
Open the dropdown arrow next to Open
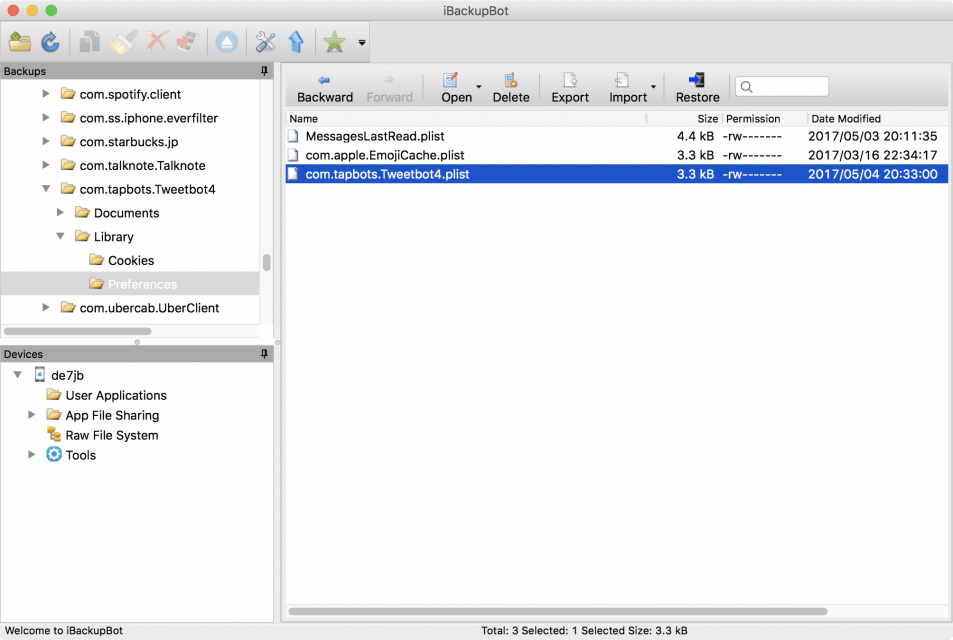point(479,87)
